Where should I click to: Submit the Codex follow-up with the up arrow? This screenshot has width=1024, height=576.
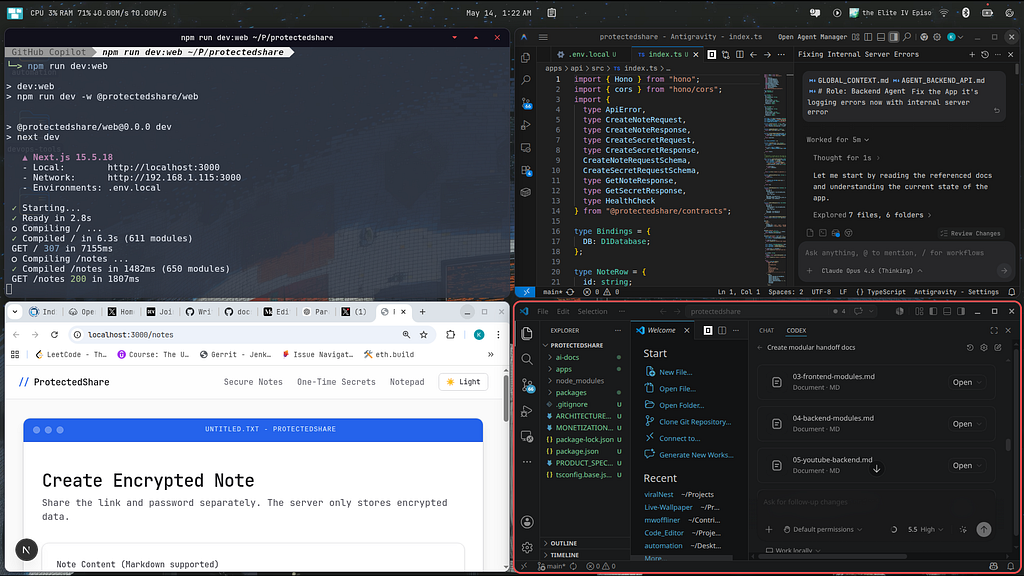[984, 530]
